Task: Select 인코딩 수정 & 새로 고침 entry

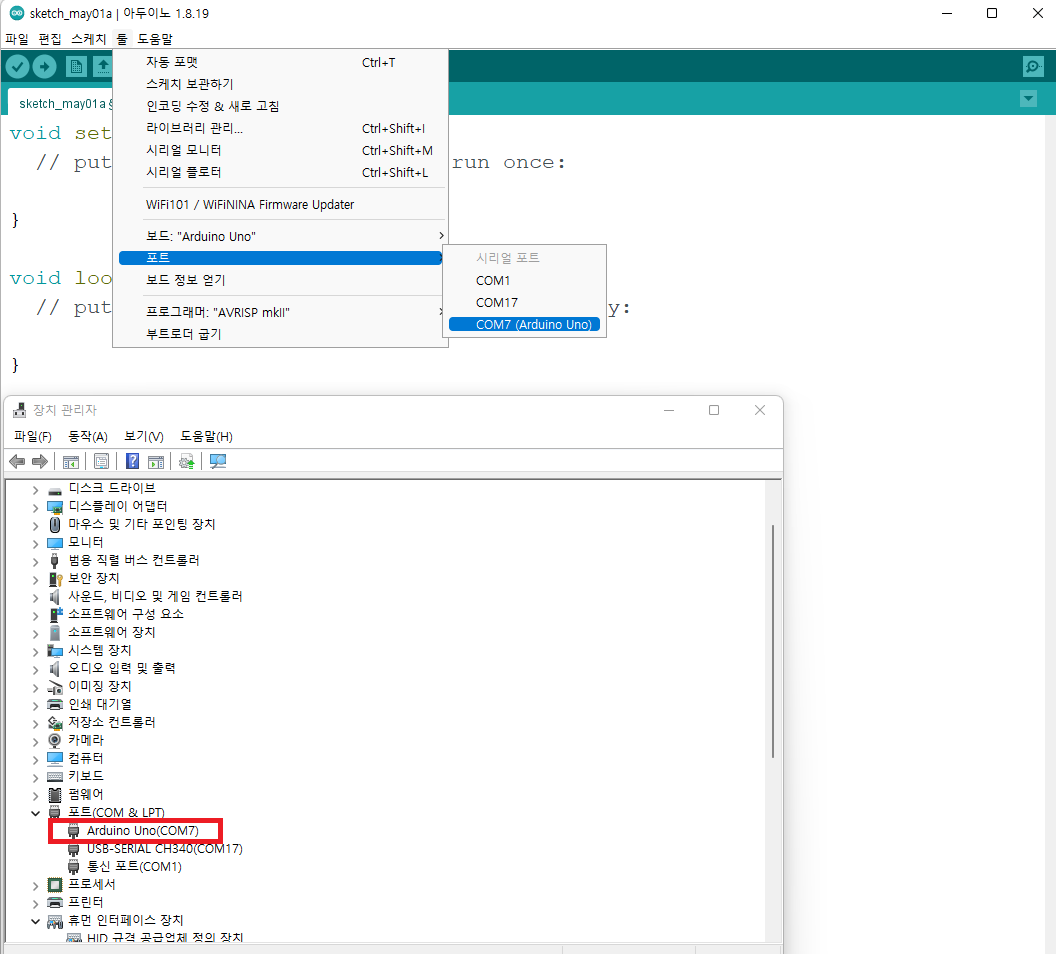Action: [x=280, y=106]
